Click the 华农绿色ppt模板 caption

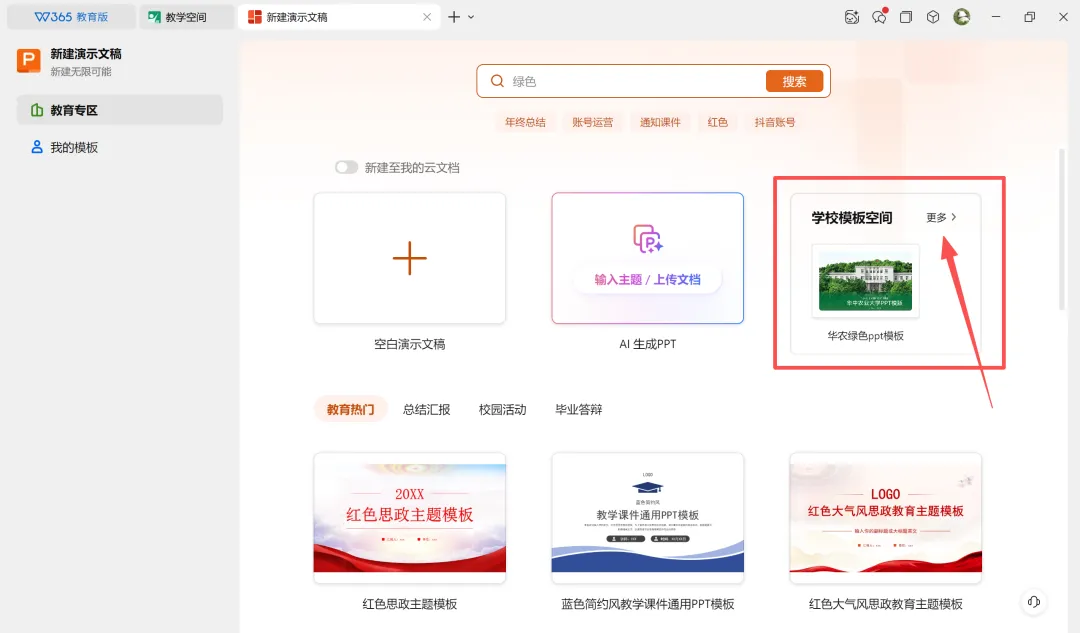866,336
